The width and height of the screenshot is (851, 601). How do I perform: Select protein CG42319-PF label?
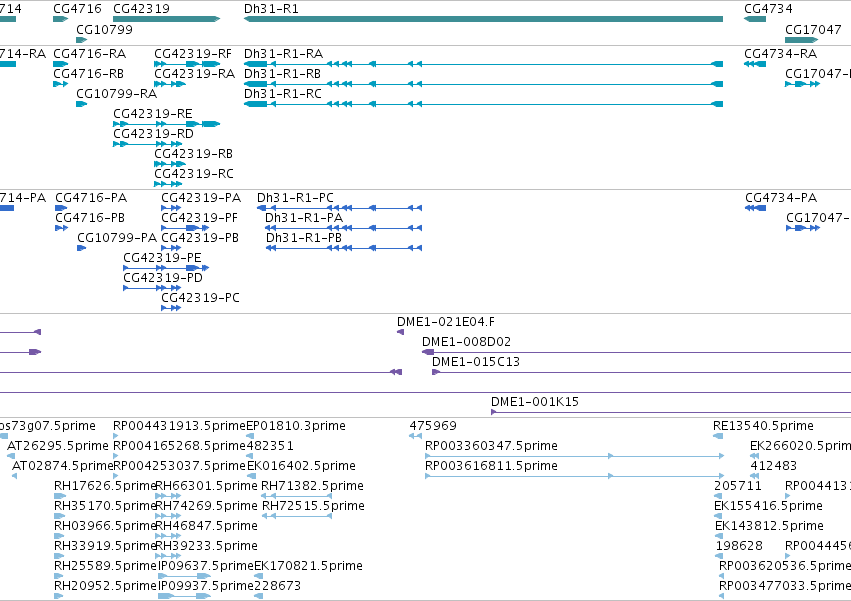pos(200,218)
